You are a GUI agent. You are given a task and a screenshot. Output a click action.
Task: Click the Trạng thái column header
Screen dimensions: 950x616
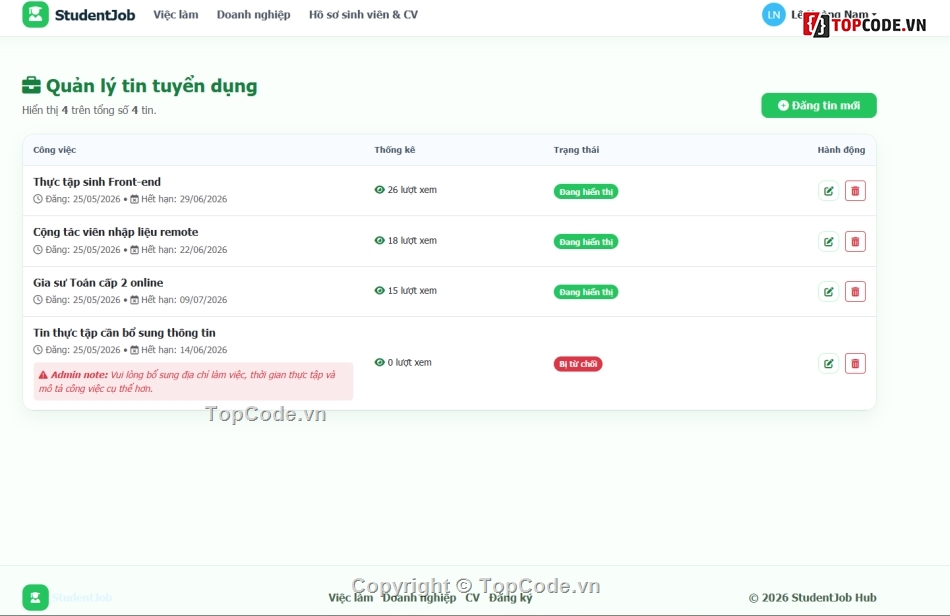pyautogui.click(x=576, y=150)
